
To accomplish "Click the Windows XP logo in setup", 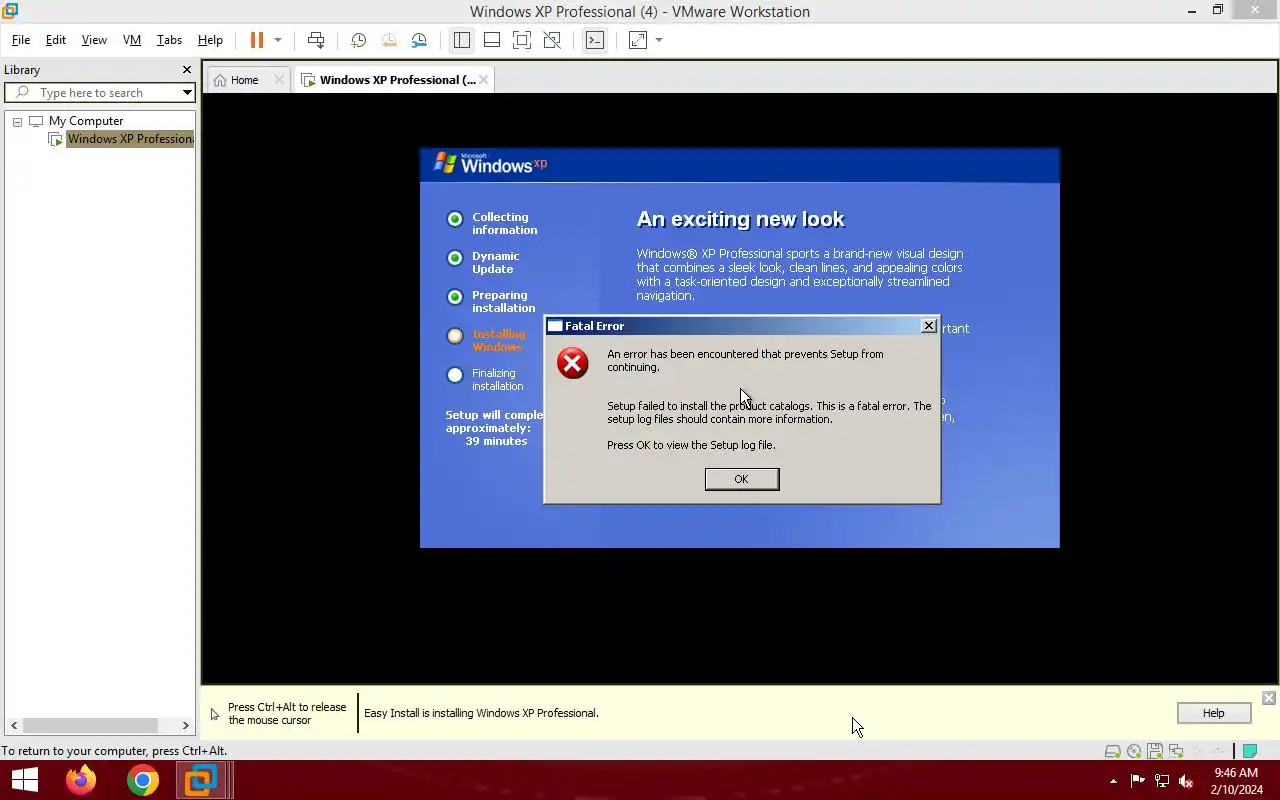I will pyautogui.click(x=490, y=164).
